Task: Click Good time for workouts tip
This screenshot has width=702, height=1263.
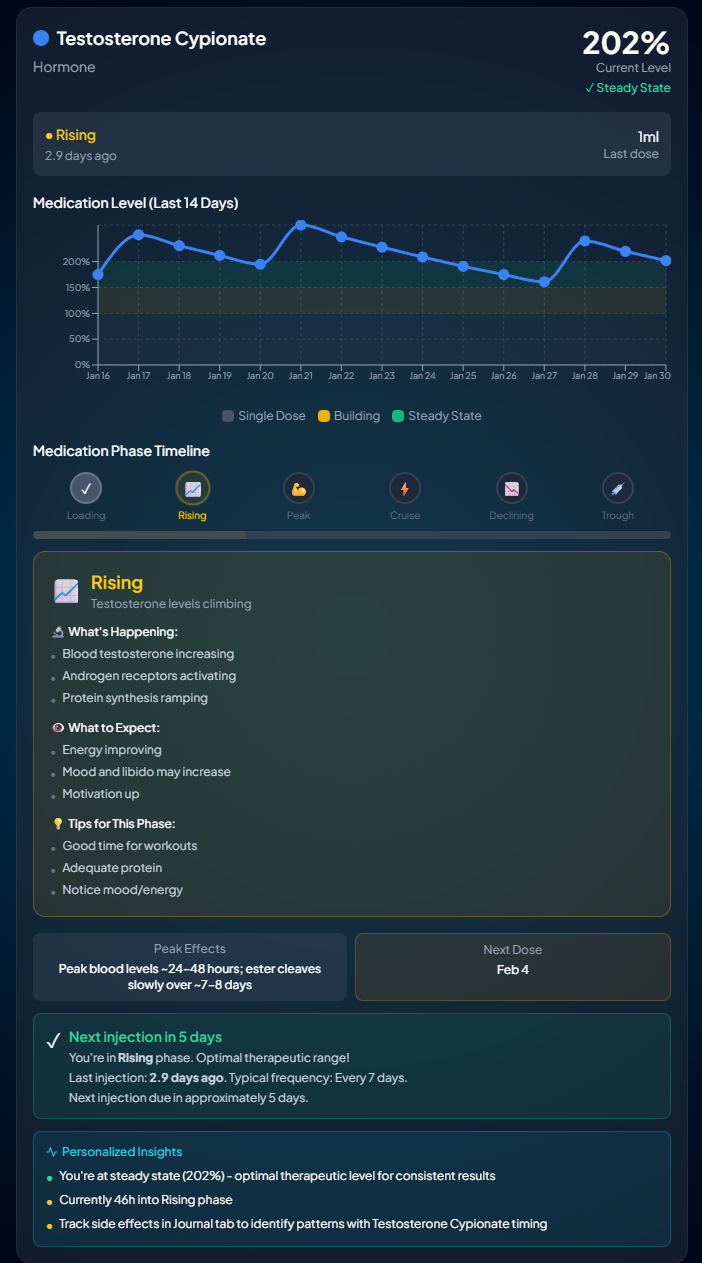Action: [130, 846]
